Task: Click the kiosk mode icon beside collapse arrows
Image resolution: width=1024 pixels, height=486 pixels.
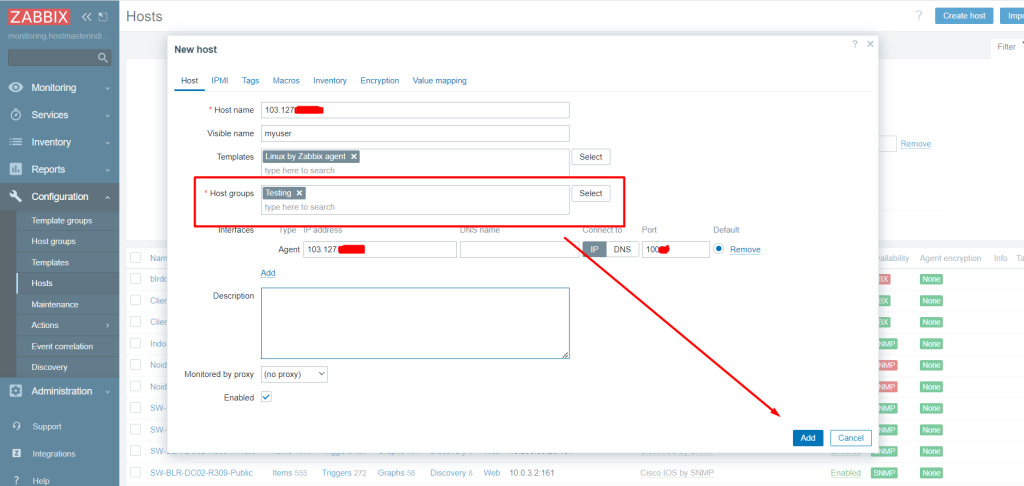Action: 103,17
